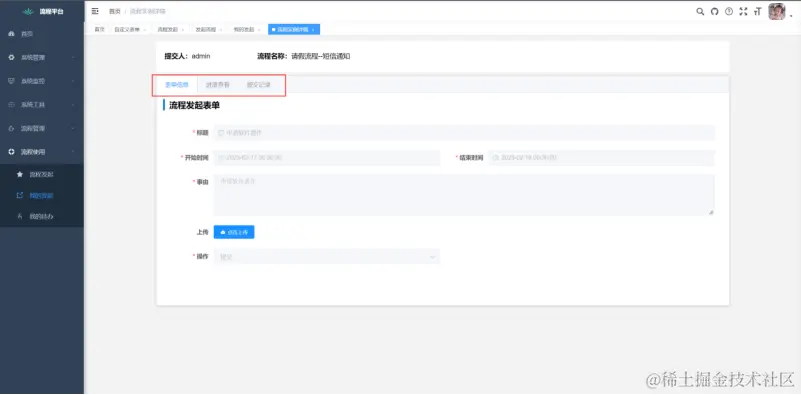Click the icon beside 流程管理 menu
The image size is (801, 395).
click(12, 128)
